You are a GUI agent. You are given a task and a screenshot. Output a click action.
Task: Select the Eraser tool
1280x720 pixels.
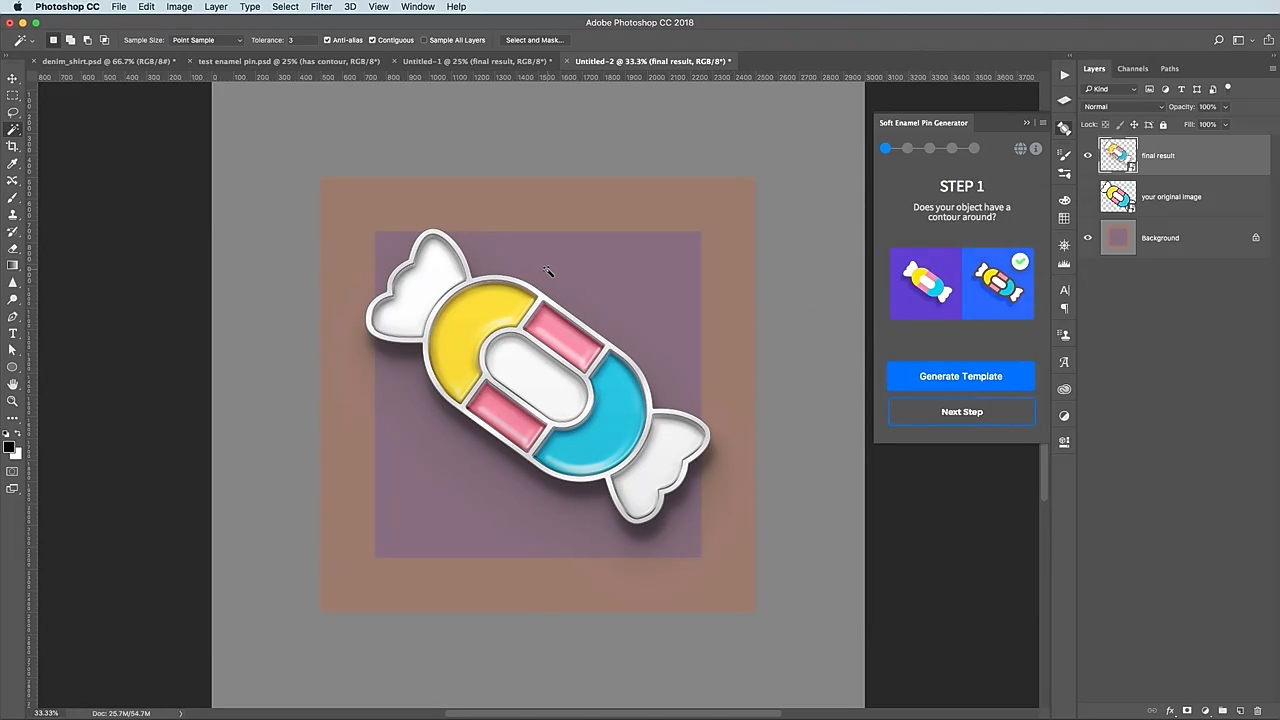coord(12,248)
